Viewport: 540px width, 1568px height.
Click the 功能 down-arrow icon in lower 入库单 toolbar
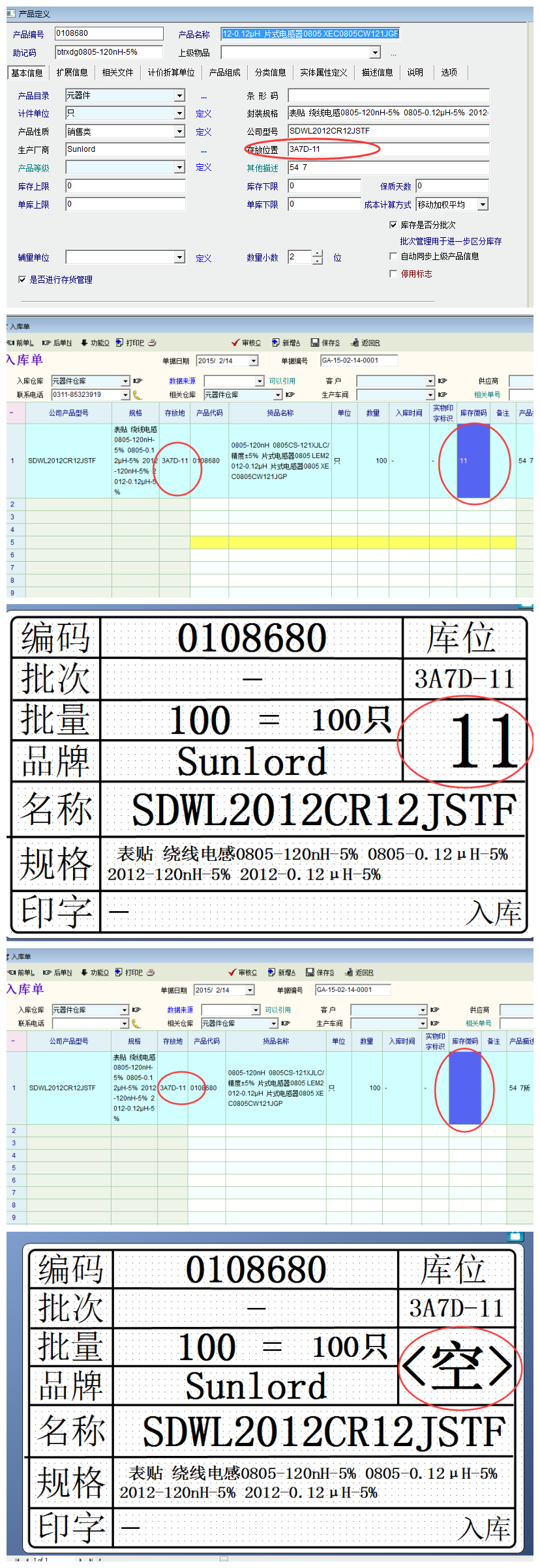84,972
